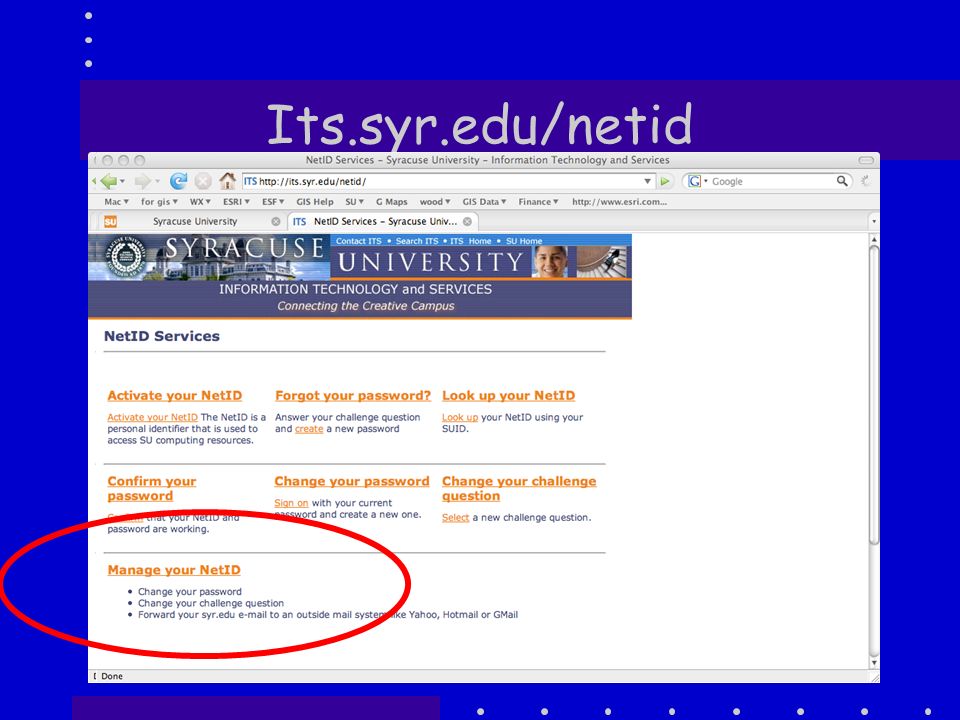Close the NetID Services tab
Screen dimensions: 960x720
[x=467, y=221]
